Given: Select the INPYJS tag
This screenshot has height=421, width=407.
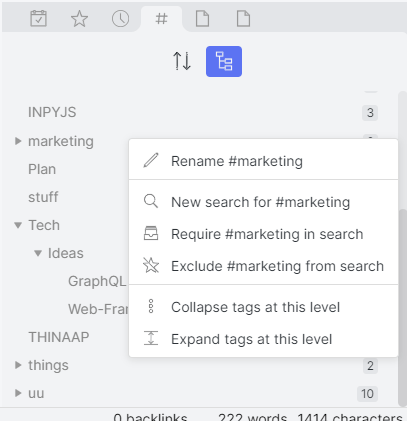Looking at the screenshot, I should [52, 112].
